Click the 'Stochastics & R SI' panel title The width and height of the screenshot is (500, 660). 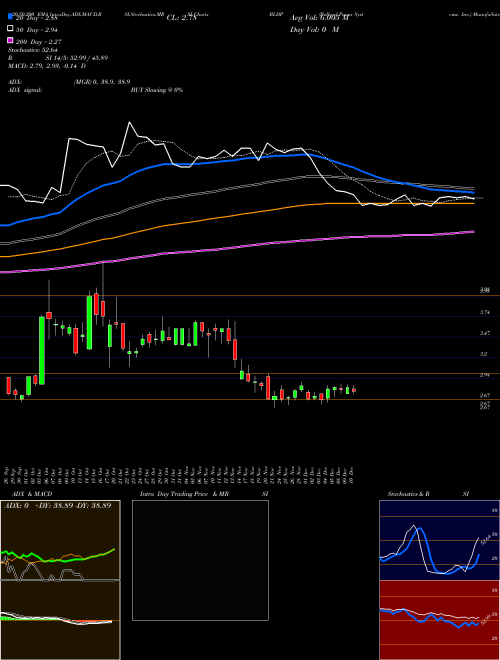point(428,494)
